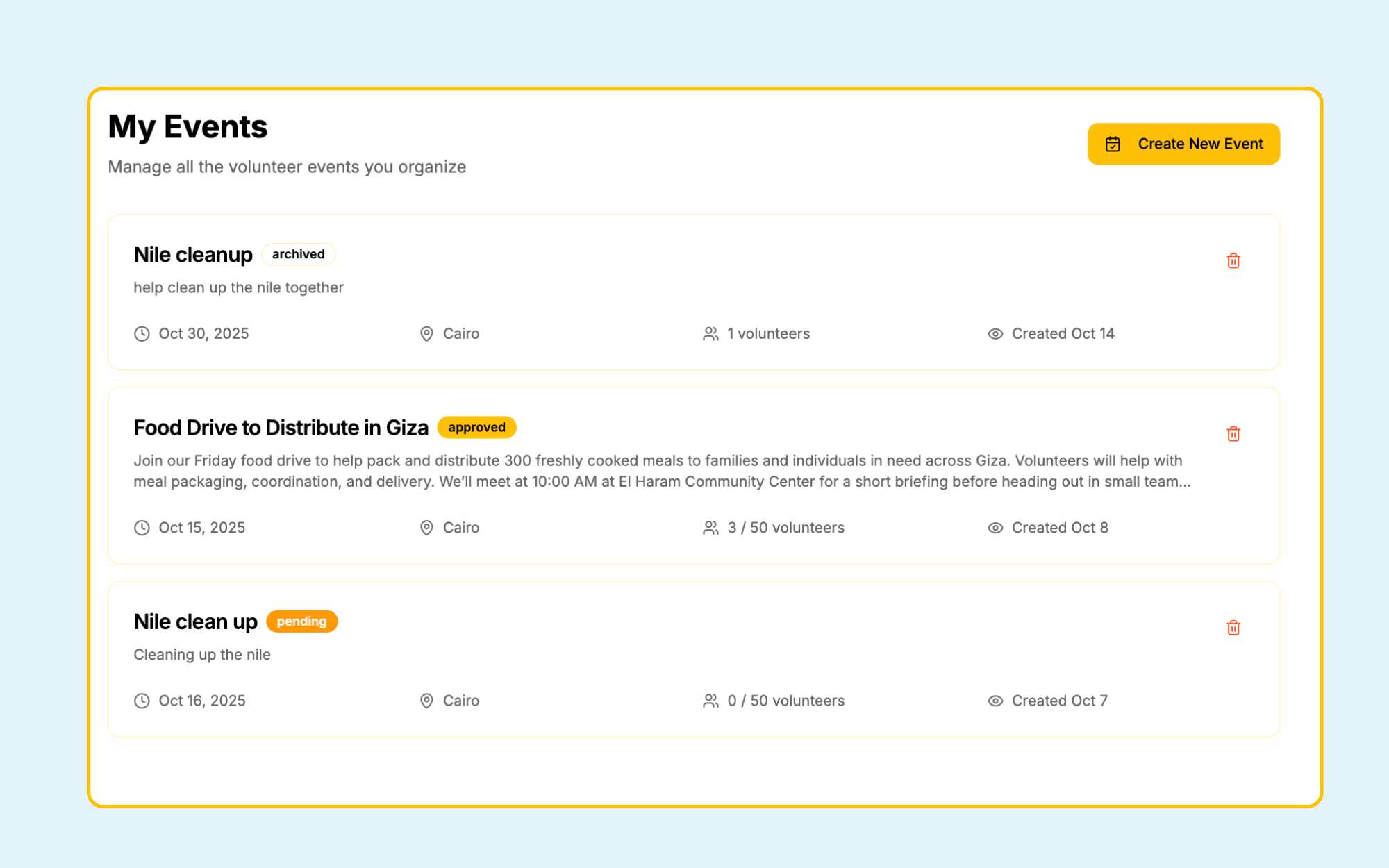This screenshot has height=868, width=1389.
Task: Click the 'Created Oct 14' text
Action: tap(1063, 334)
